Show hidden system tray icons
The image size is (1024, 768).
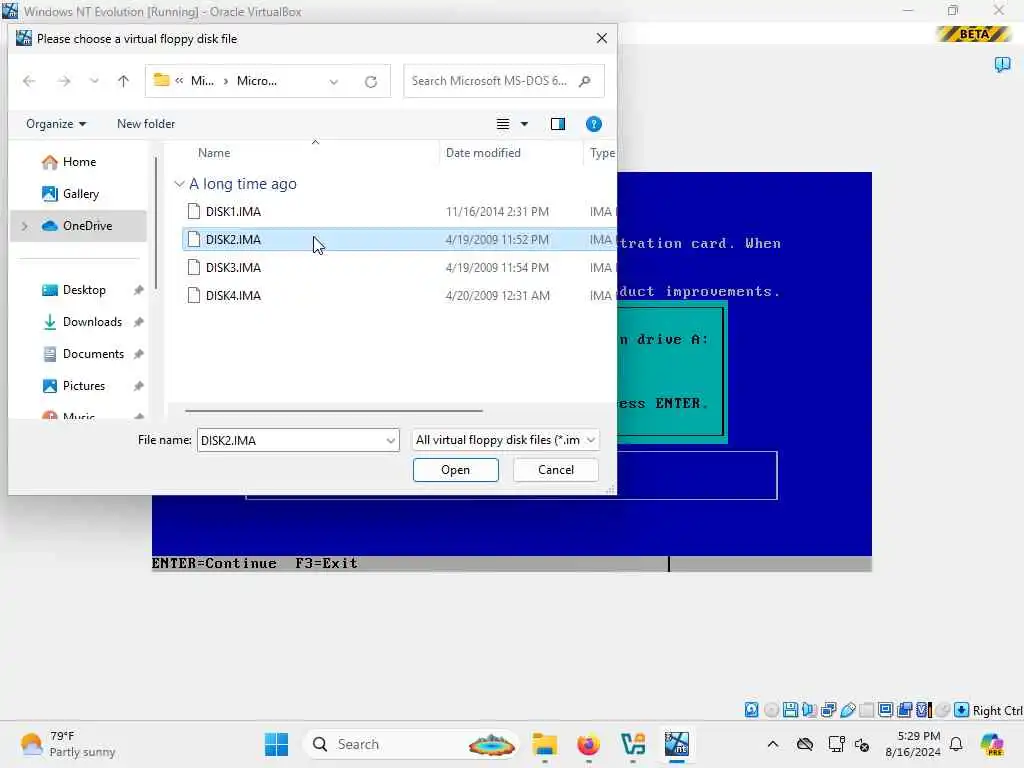coord(773,744)
